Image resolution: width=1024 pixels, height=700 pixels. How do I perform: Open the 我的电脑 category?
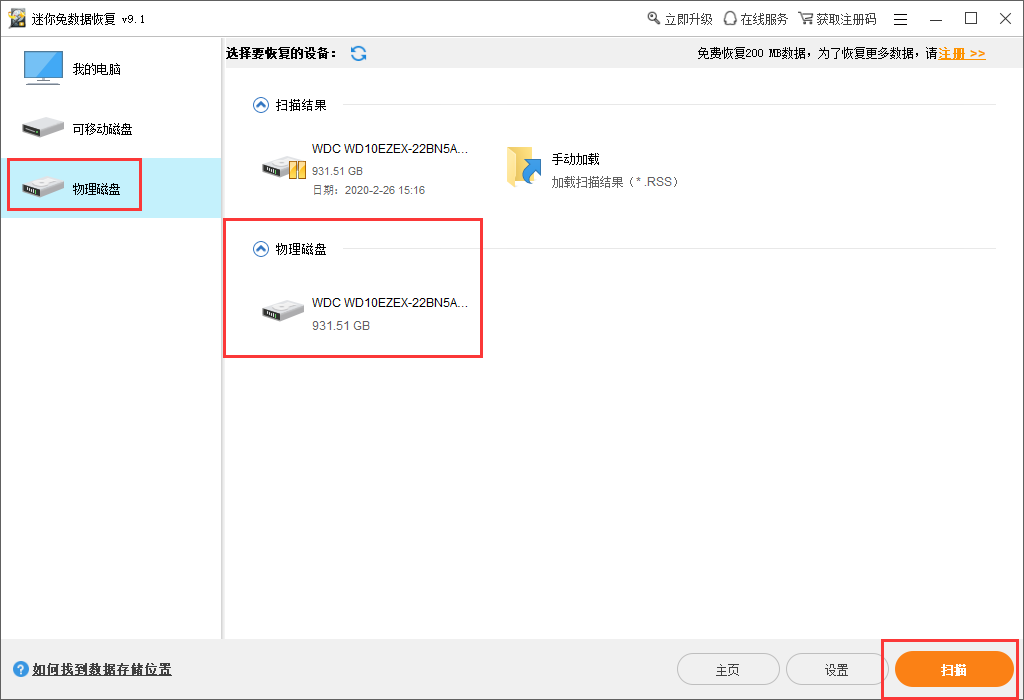111,69
